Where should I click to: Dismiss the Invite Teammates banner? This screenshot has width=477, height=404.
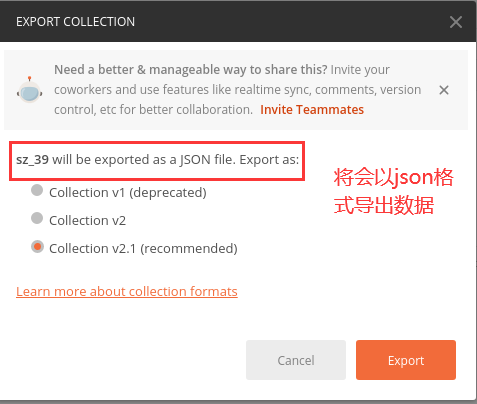click(x=444, y=90)
